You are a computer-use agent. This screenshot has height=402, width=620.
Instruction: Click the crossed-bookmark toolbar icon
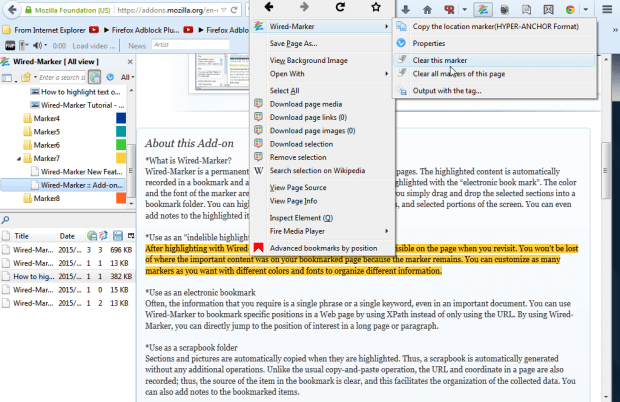[x=548, y=9]
